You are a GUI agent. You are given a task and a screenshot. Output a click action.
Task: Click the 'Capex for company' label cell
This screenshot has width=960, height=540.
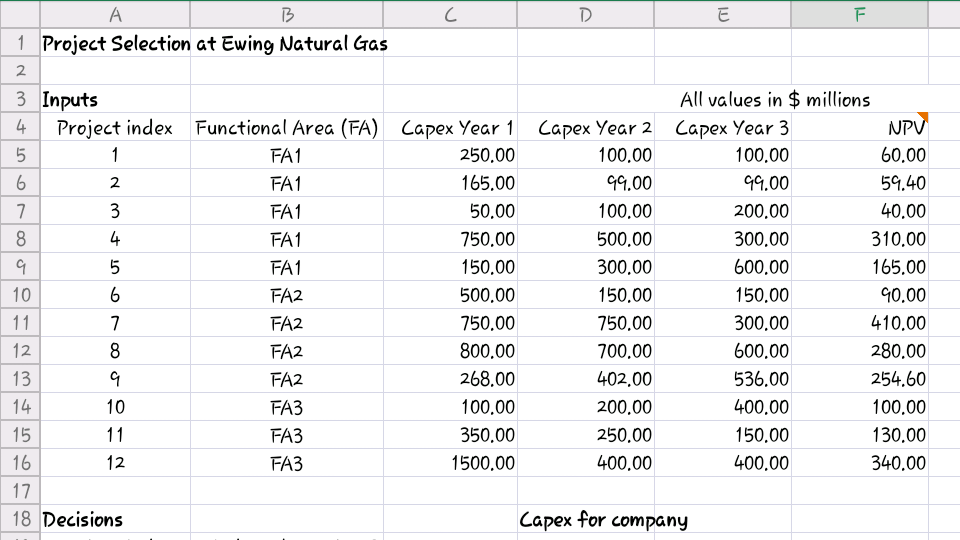(x=603, y=520)
